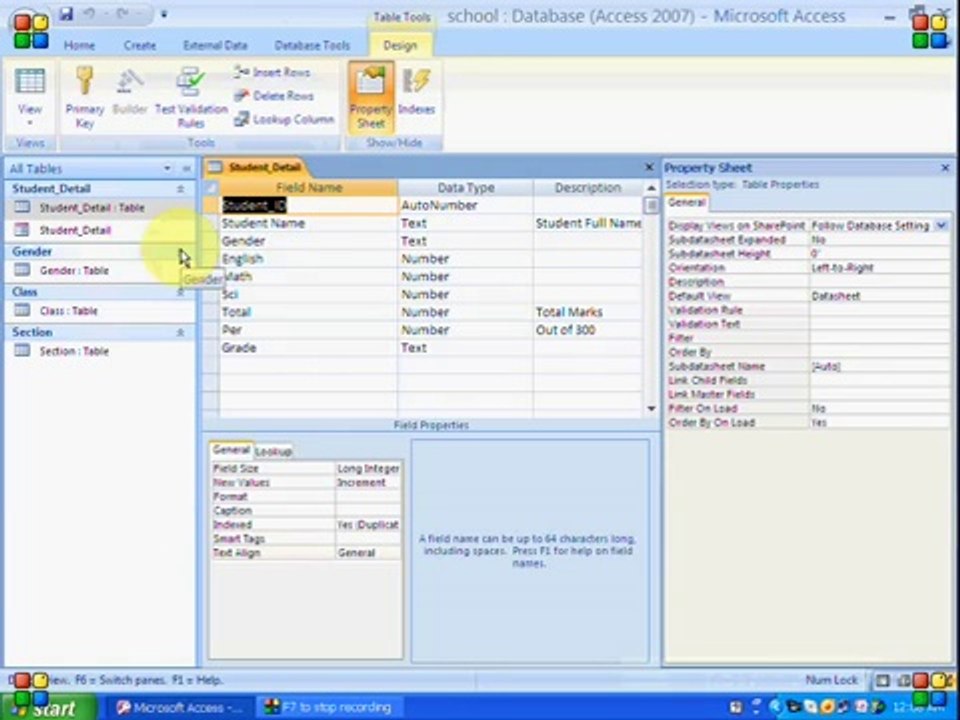Open Display Views on SharePoint dropdown

tap(942, 226)
